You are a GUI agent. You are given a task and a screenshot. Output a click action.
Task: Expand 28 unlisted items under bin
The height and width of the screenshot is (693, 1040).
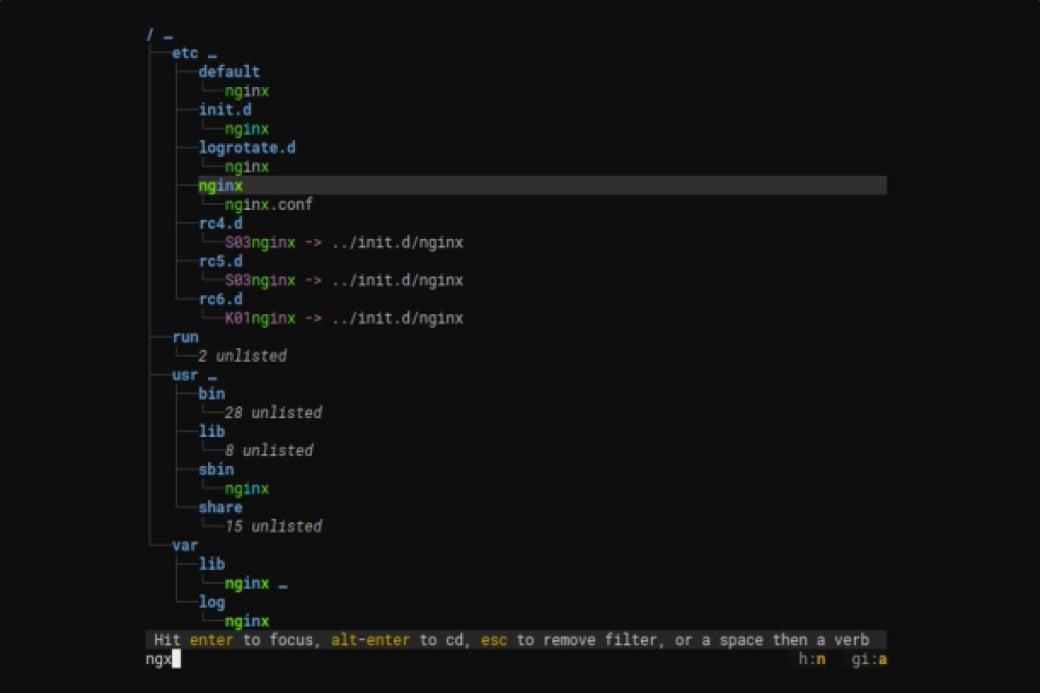tap(273, 413)
